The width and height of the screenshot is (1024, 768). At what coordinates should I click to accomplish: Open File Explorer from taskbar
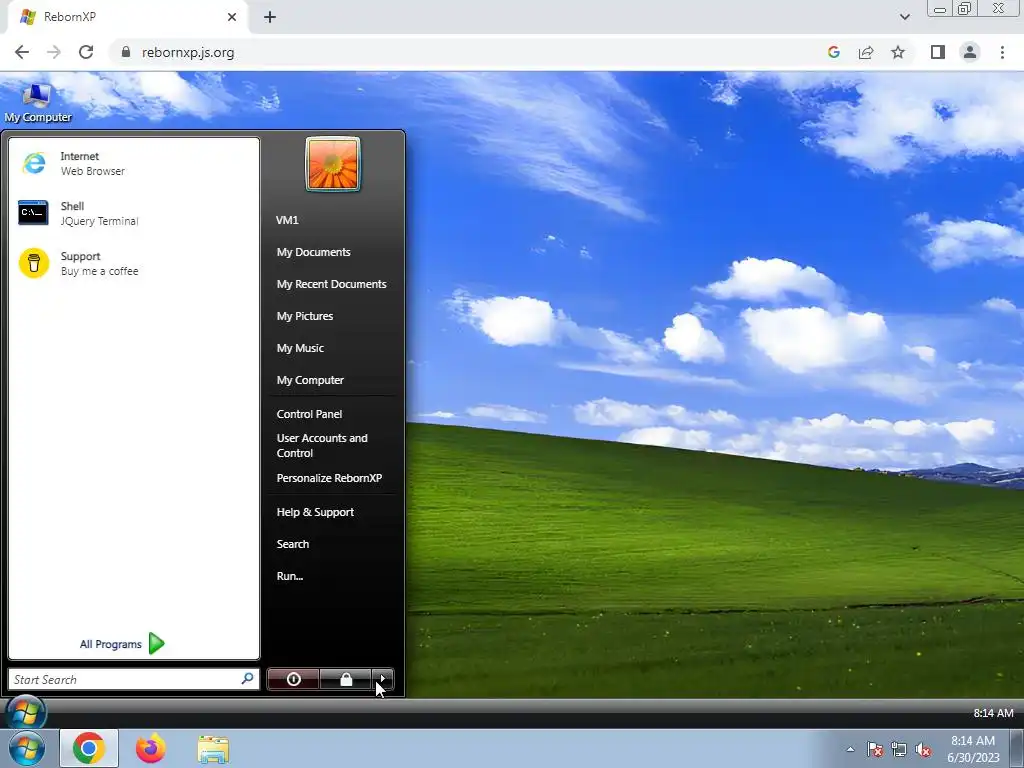point(214,749)
